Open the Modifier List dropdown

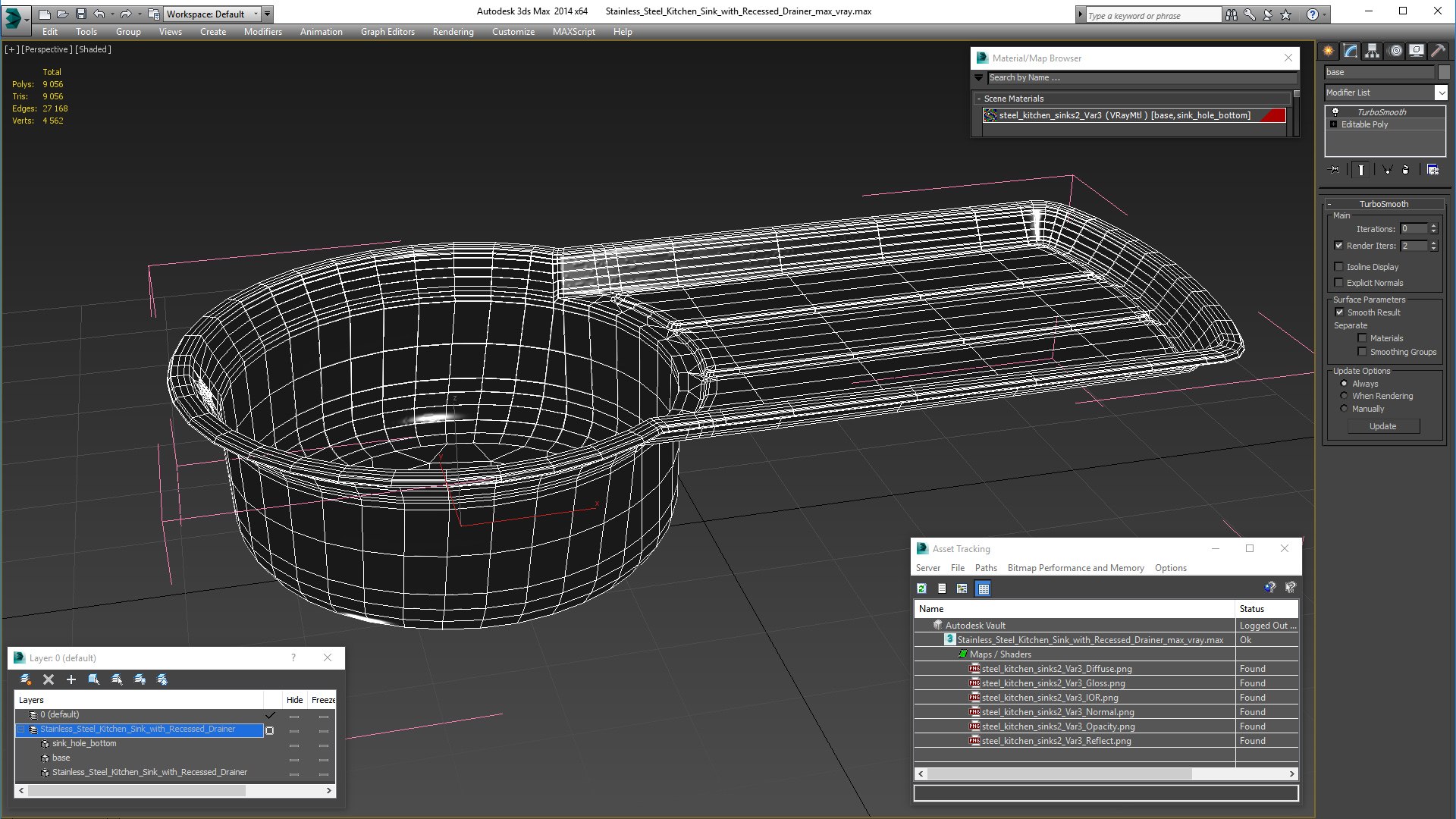pyautogui.click(x=1441, y=93)
